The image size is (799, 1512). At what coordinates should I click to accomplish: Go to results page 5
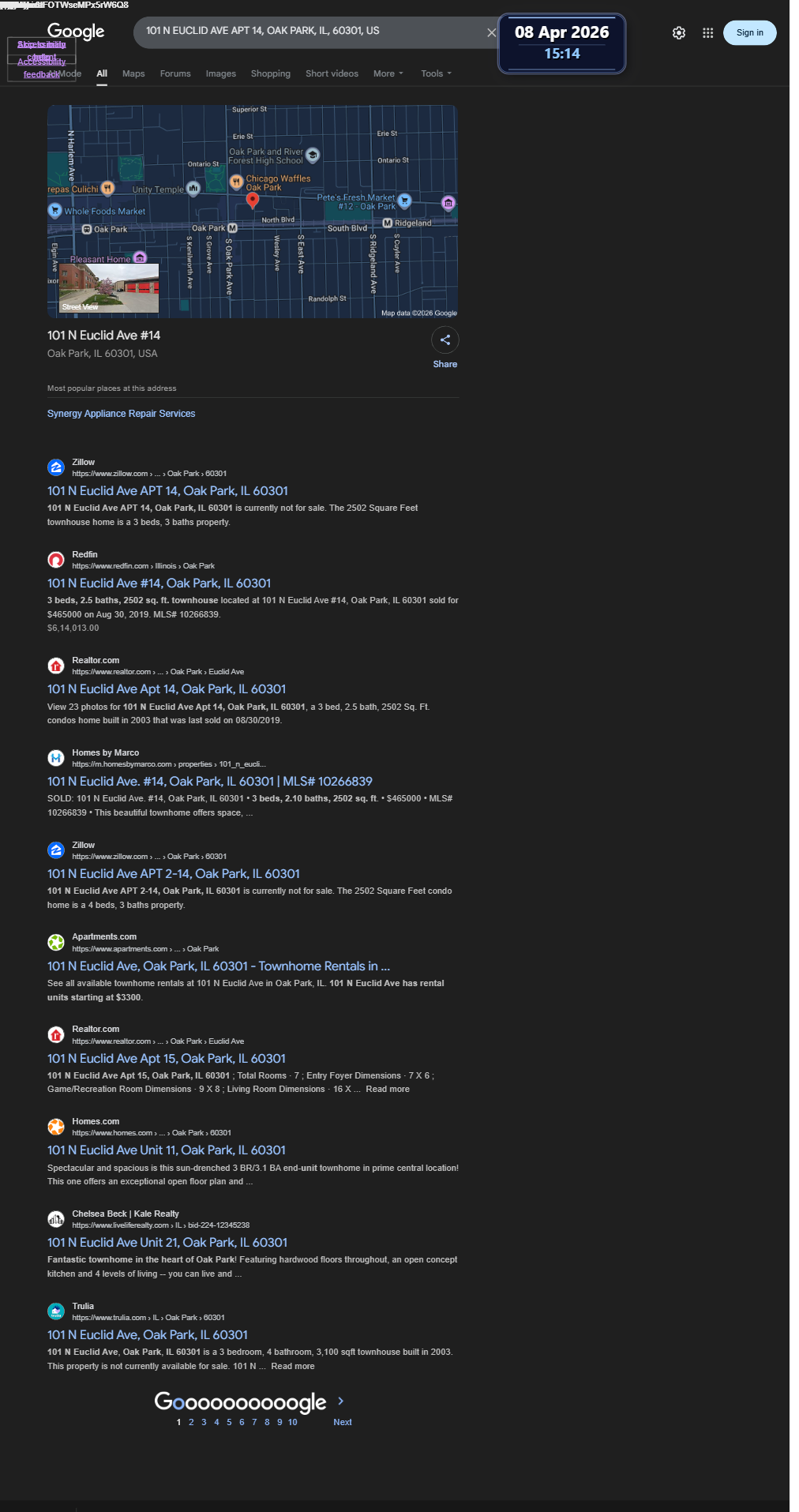click(229, 1422)
